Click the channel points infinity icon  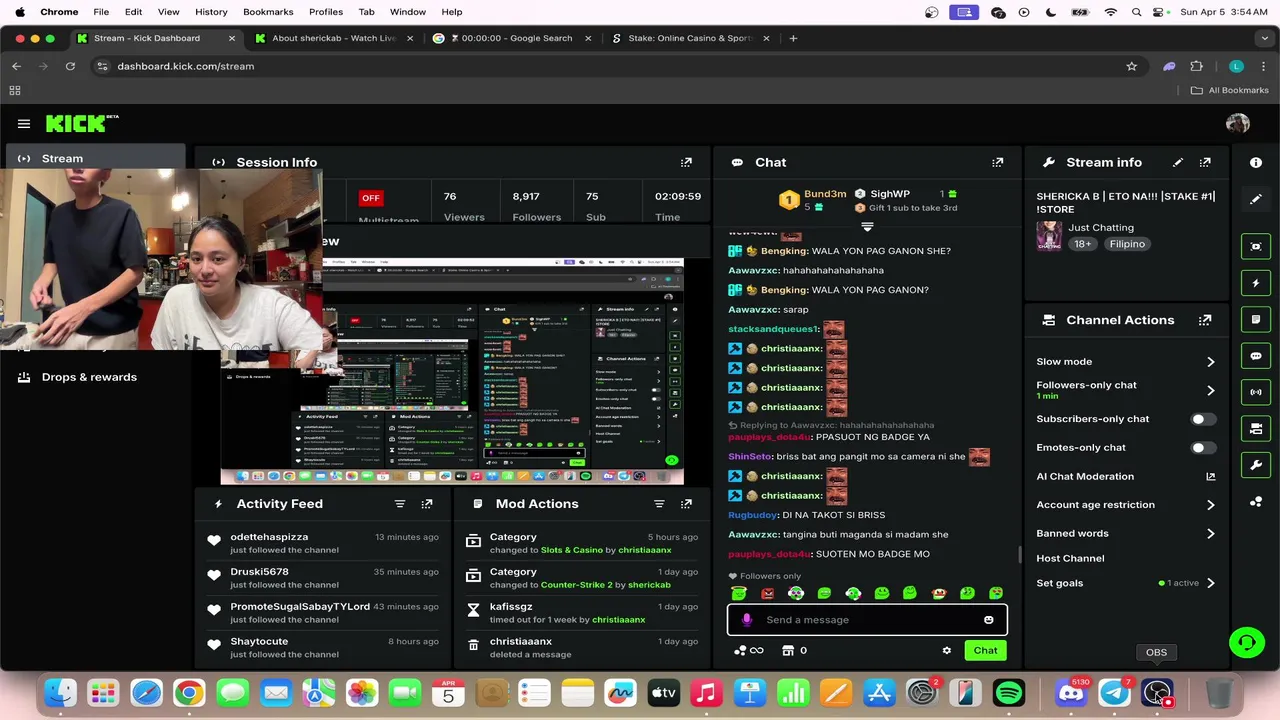(749, 651)
